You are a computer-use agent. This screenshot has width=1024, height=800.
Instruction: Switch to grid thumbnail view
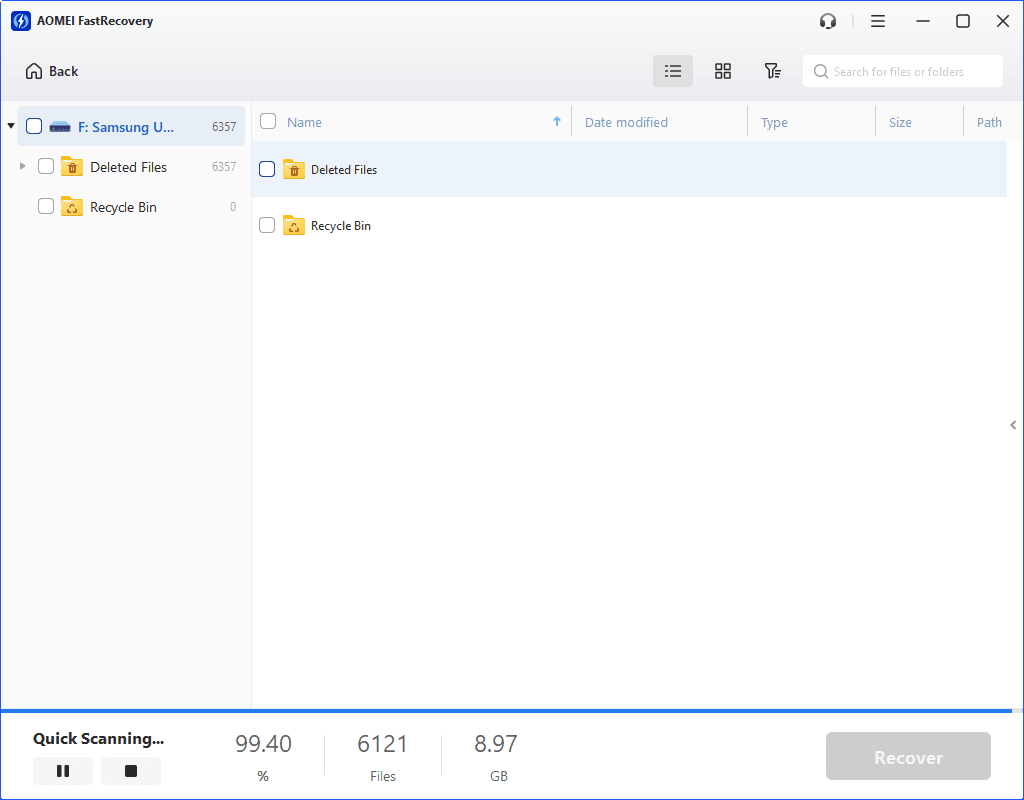point(722,71)
